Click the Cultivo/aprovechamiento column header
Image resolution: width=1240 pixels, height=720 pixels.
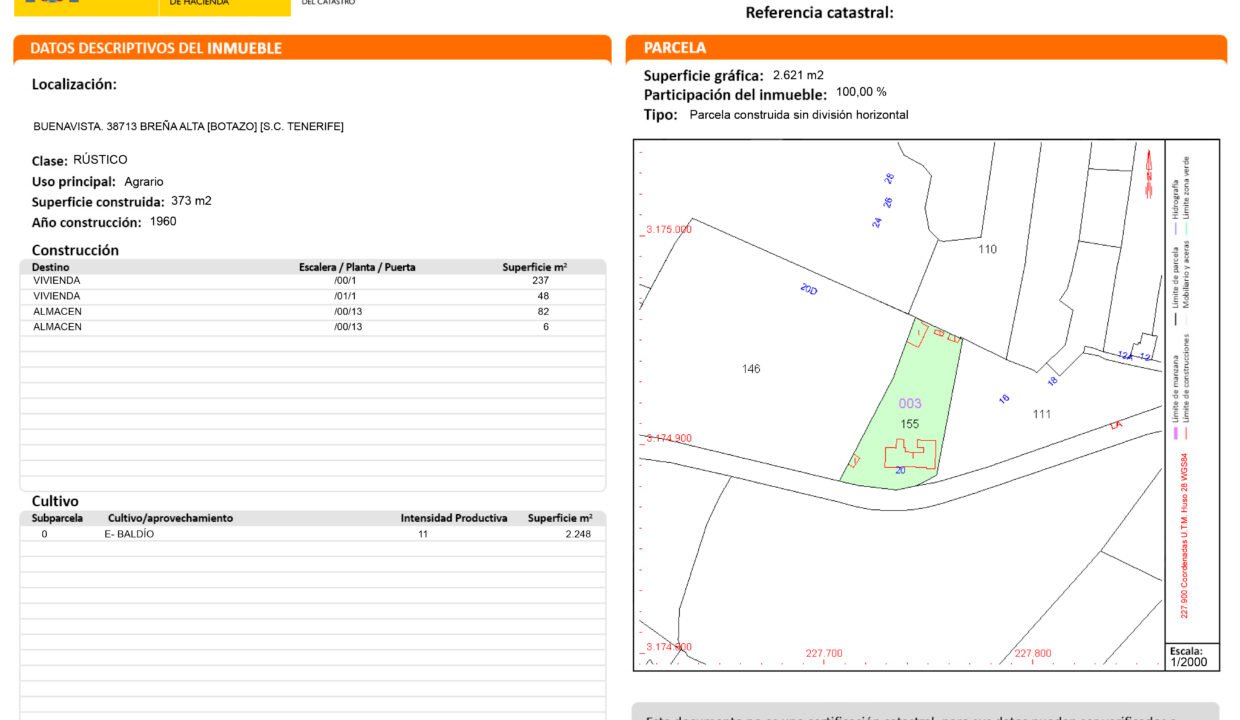[x=170, y=518]
